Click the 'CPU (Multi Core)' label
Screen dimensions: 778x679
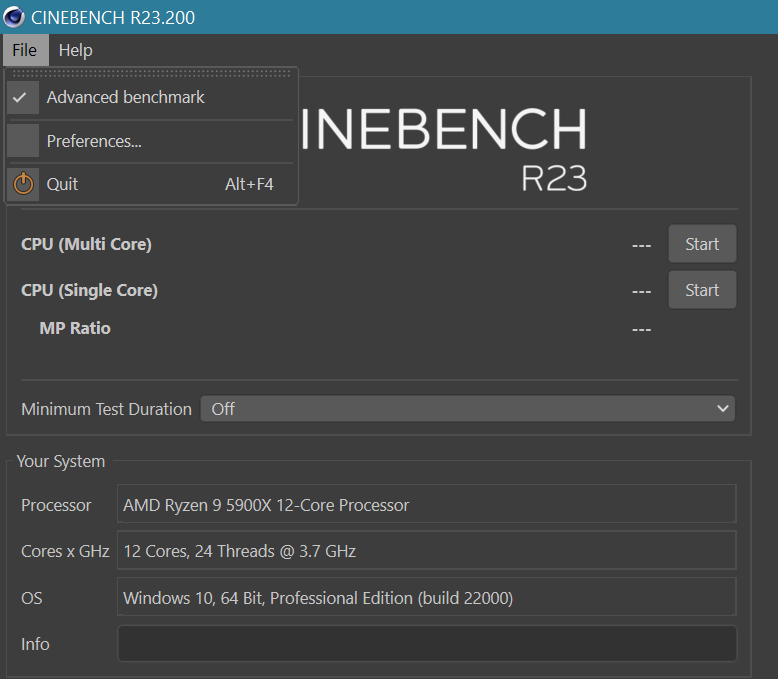coord(86,244)
